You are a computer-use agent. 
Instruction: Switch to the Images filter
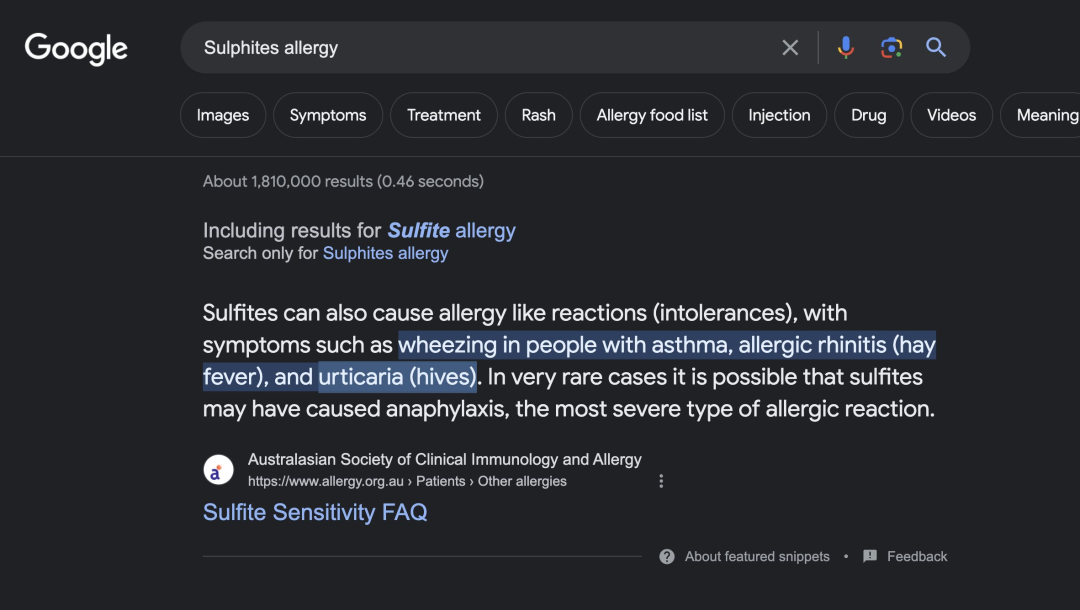coord(222,115)
